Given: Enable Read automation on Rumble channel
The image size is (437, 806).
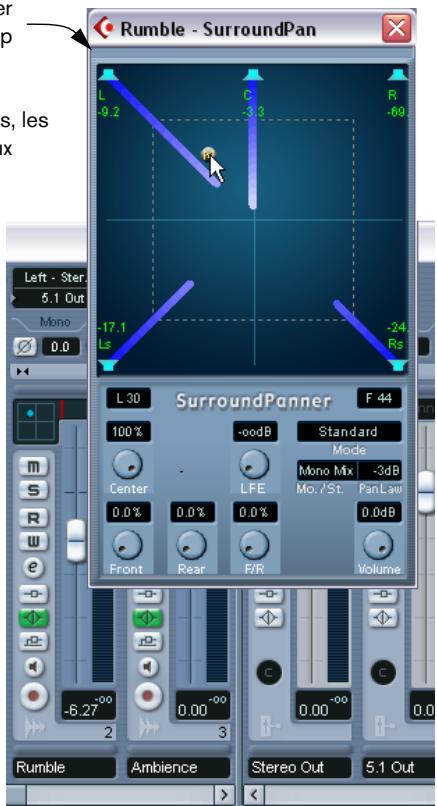Looking at the screenshot, I should pos(33,518).
